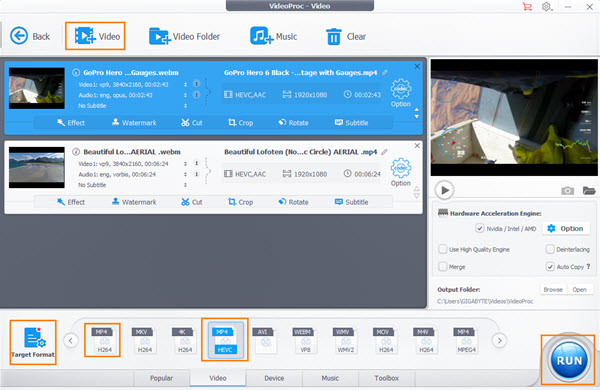Screen dimensions: 600x390
Task: Add a Video Folder
Action: click(184, 36)
